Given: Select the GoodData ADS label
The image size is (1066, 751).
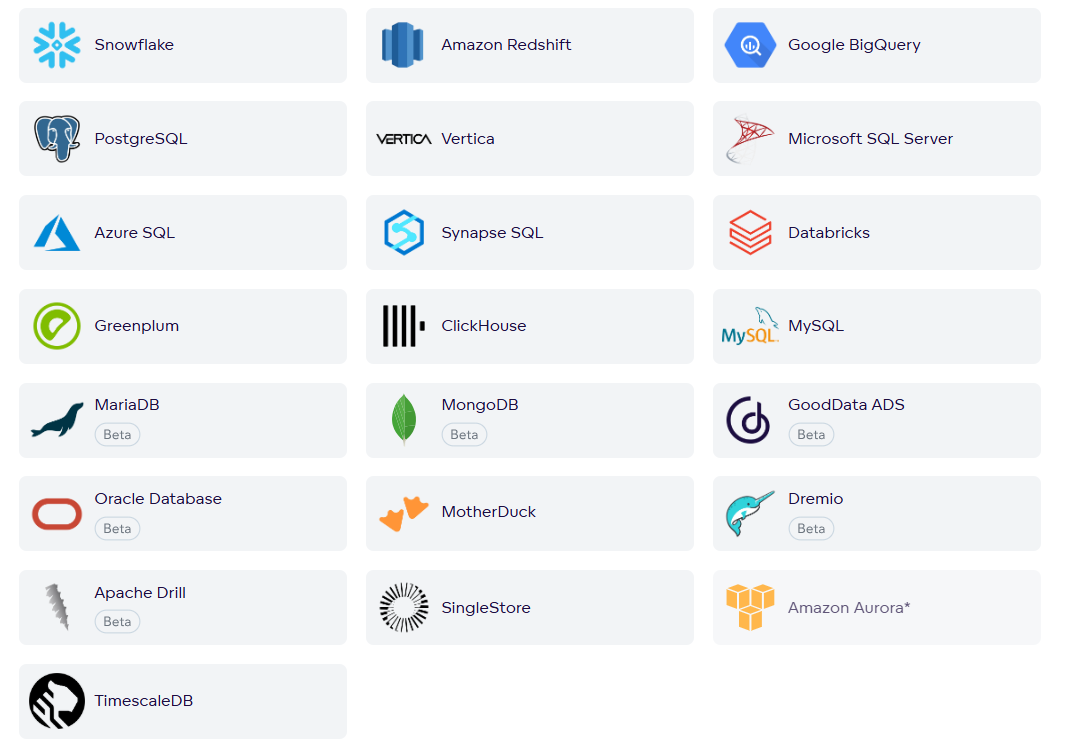Looking at the screenshot, I should click(x=846, y=405).
